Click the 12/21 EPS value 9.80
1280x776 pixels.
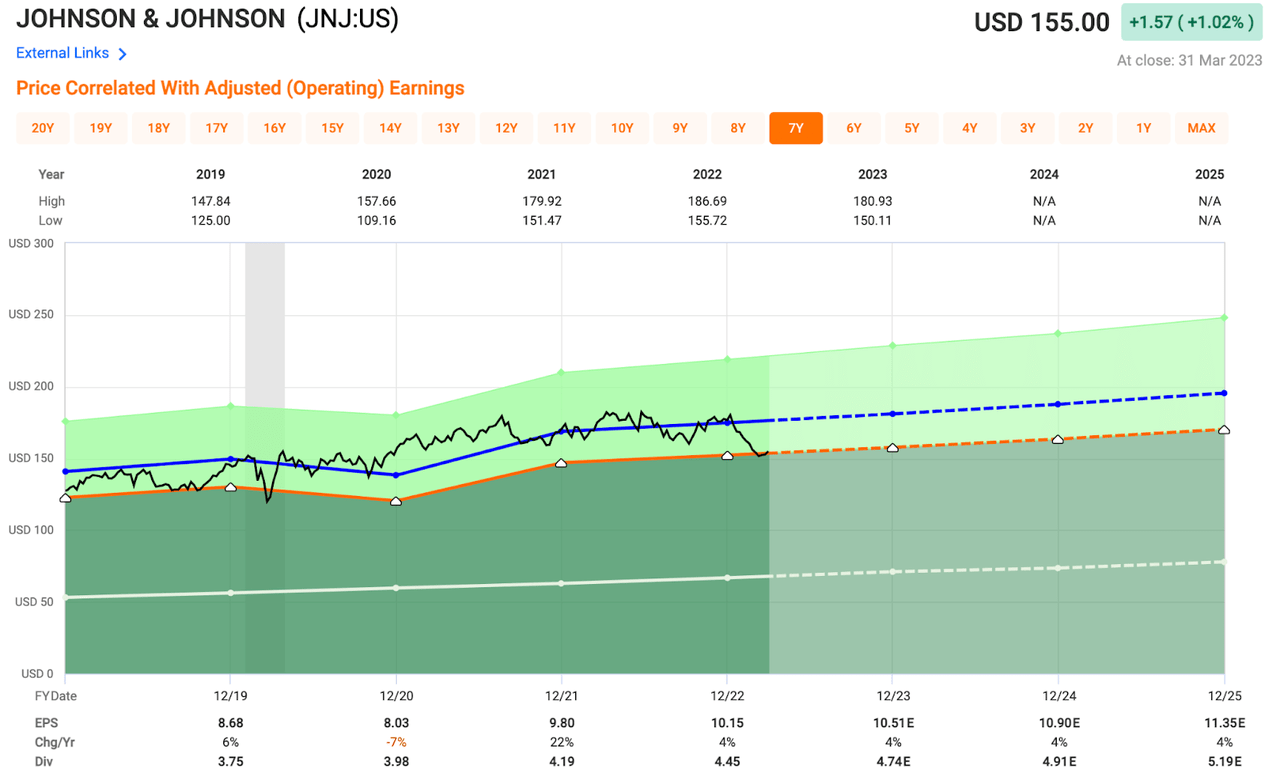562,721
